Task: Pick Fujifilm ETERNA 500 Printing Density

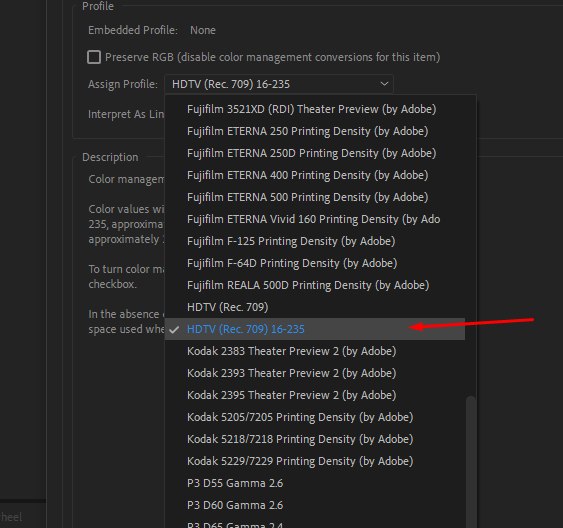Action: (315, 197)
